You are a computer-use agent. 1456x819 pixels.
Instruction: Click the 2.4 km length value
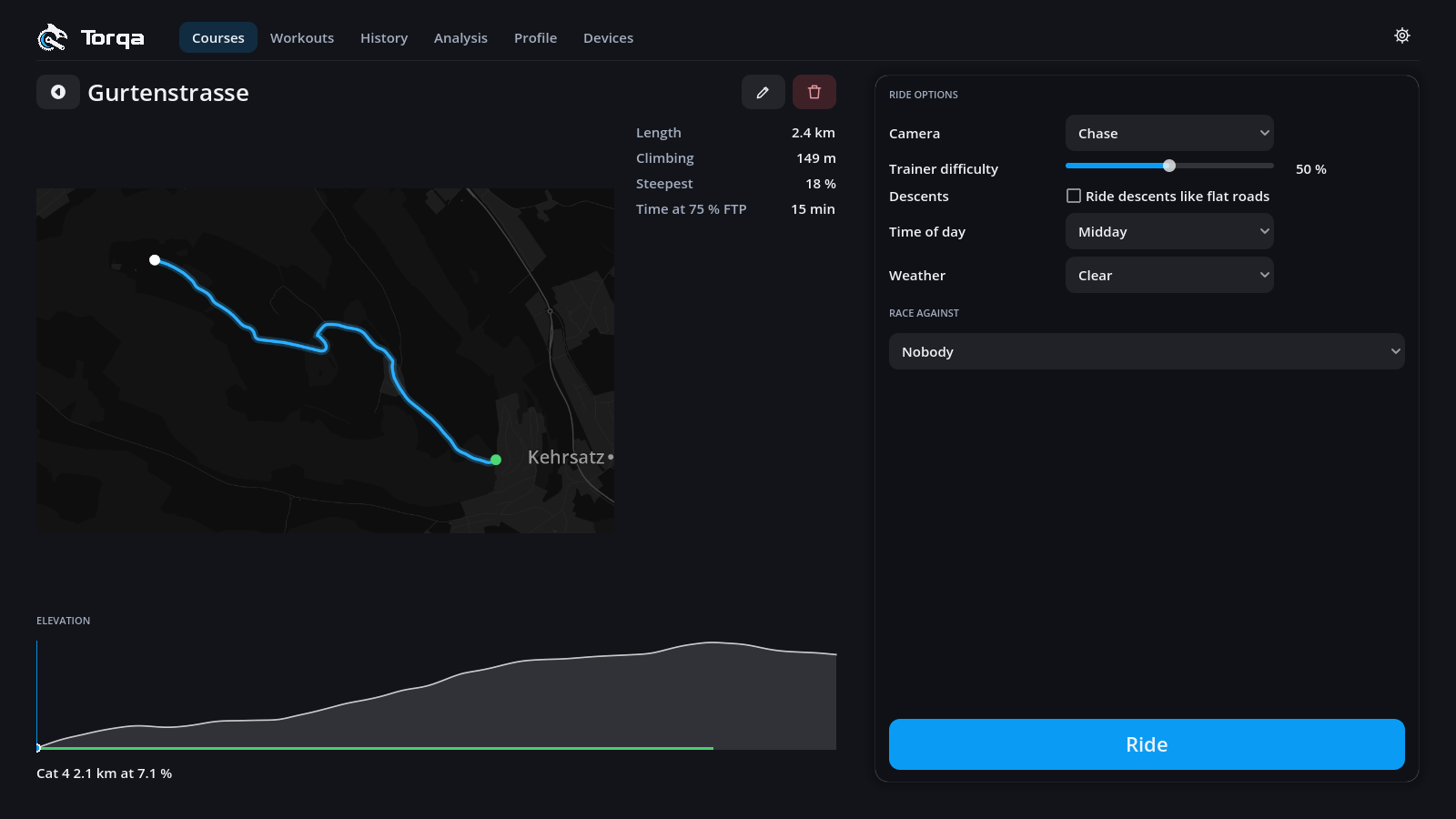814,133
